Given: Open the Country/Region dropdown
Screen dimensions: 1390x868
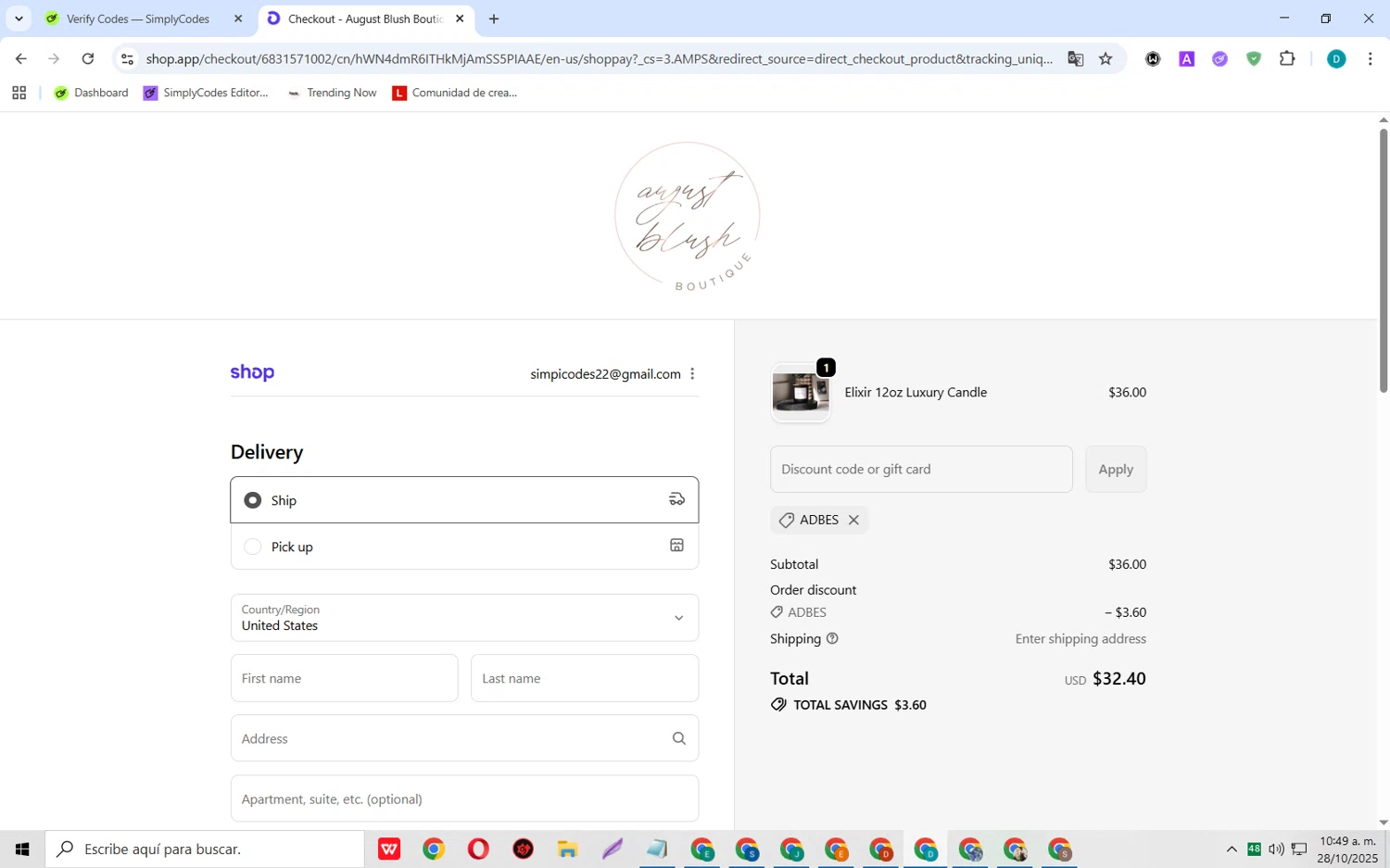Looking at the screenshot, I should point(464,618).
